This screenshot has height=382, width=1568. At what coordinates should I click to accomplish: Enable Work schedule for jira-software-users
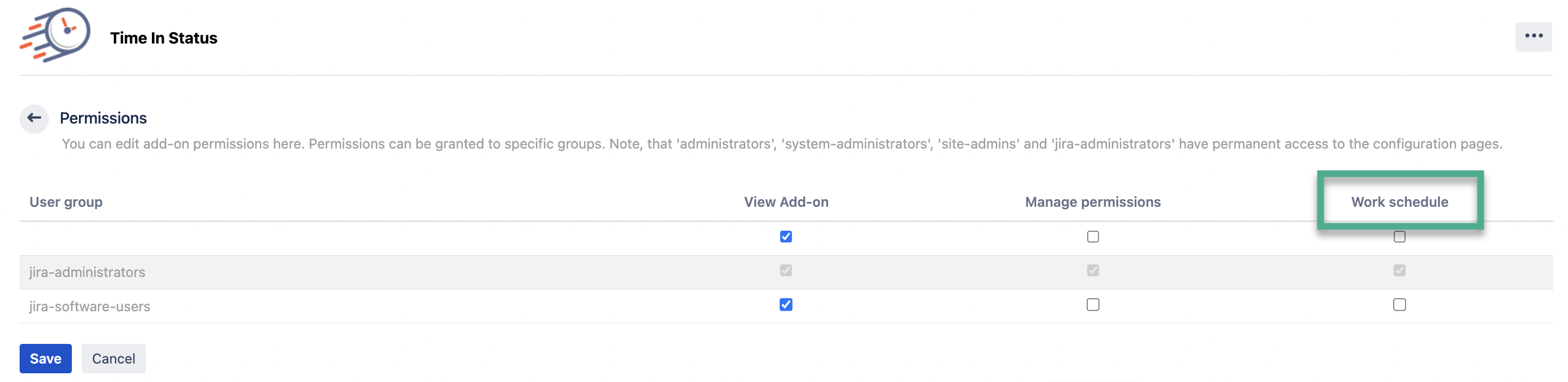(1399, 305)
